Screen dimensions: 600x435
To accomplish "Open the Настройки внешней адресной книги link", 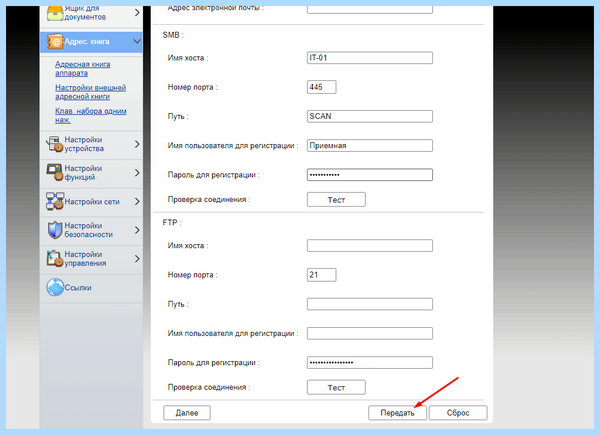I will point(91,92).
